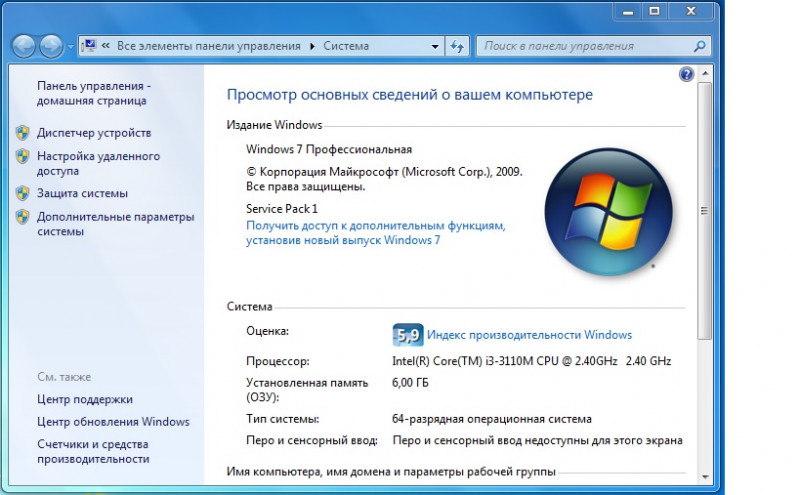Click the vertical scrollbar down arrow
The width and height of the screenshot is (800, 495).
point(705,476)
